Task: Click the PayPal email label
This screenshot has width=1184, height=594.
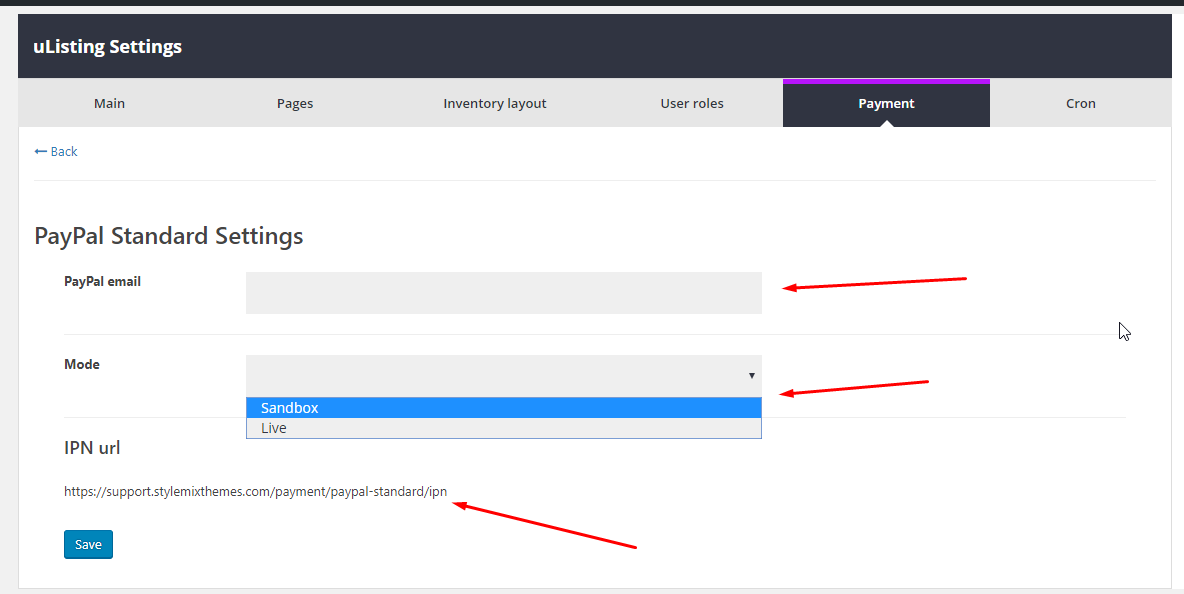Action: click(x=103, y=282)
